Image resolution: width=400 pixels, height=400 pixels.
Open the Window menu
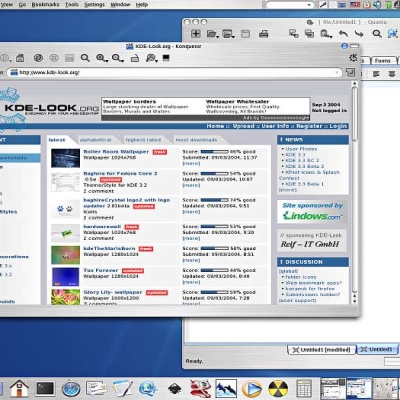point(120,5)
